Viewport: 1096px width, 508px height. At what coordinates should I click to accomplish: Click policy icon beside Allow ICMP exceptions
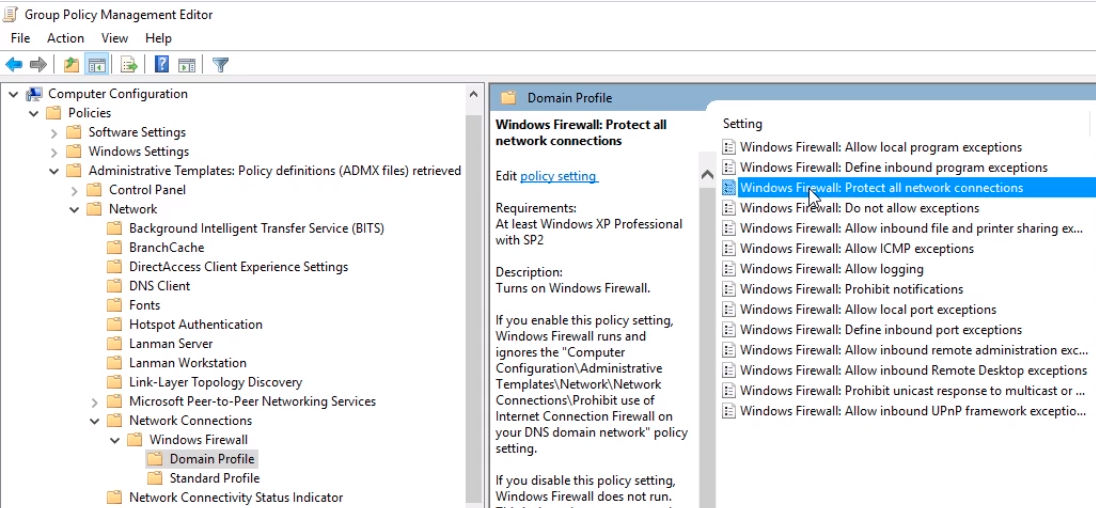[x=729, y=249]
